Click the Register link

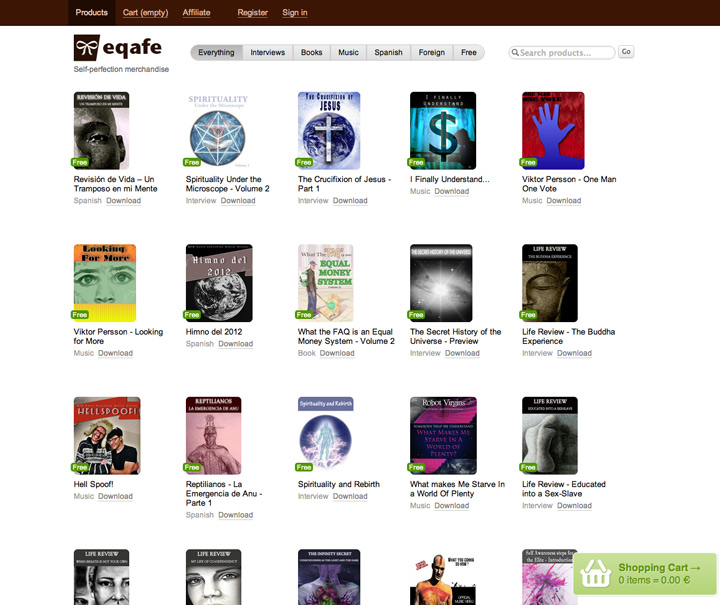point(253,12)
